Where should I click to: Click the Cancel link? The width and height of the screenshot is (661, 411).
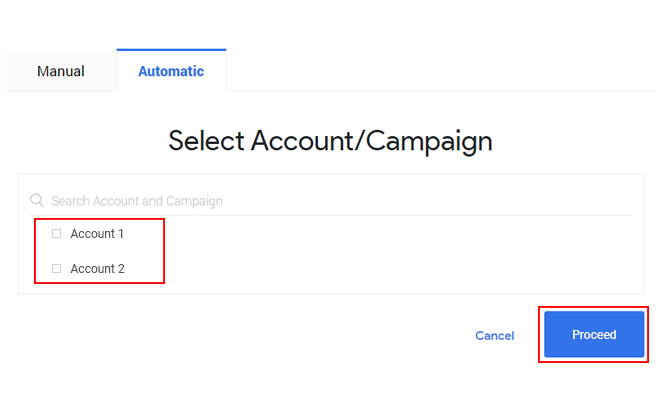[494, 336]
